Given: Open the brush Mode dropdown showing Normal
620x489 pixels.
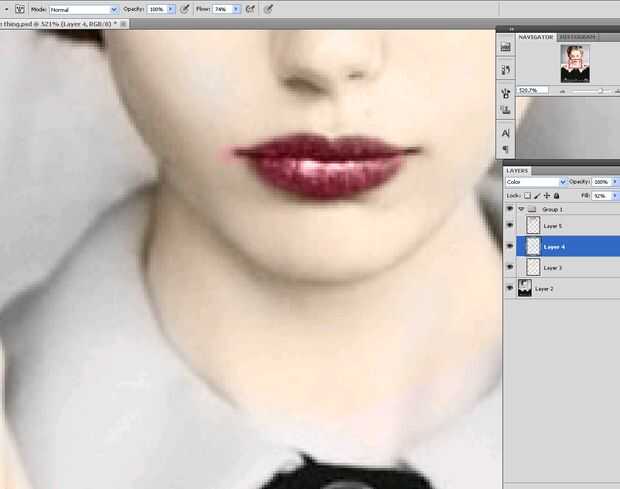Looking at the screenshot, I should coord(83,9).
